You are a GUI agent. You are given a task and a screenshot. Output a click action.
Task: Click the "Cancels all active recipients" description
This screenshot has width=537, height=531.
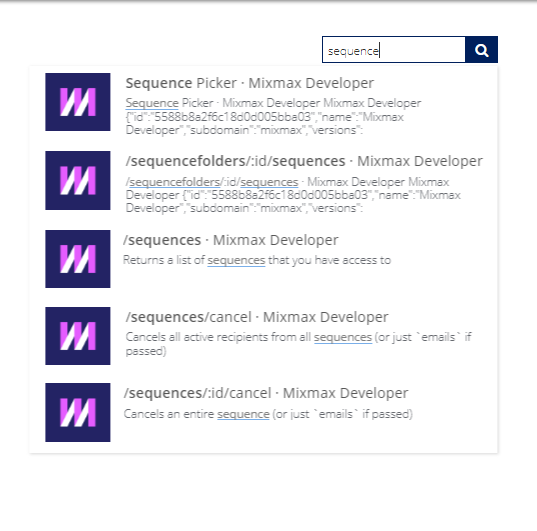point(298,344)
